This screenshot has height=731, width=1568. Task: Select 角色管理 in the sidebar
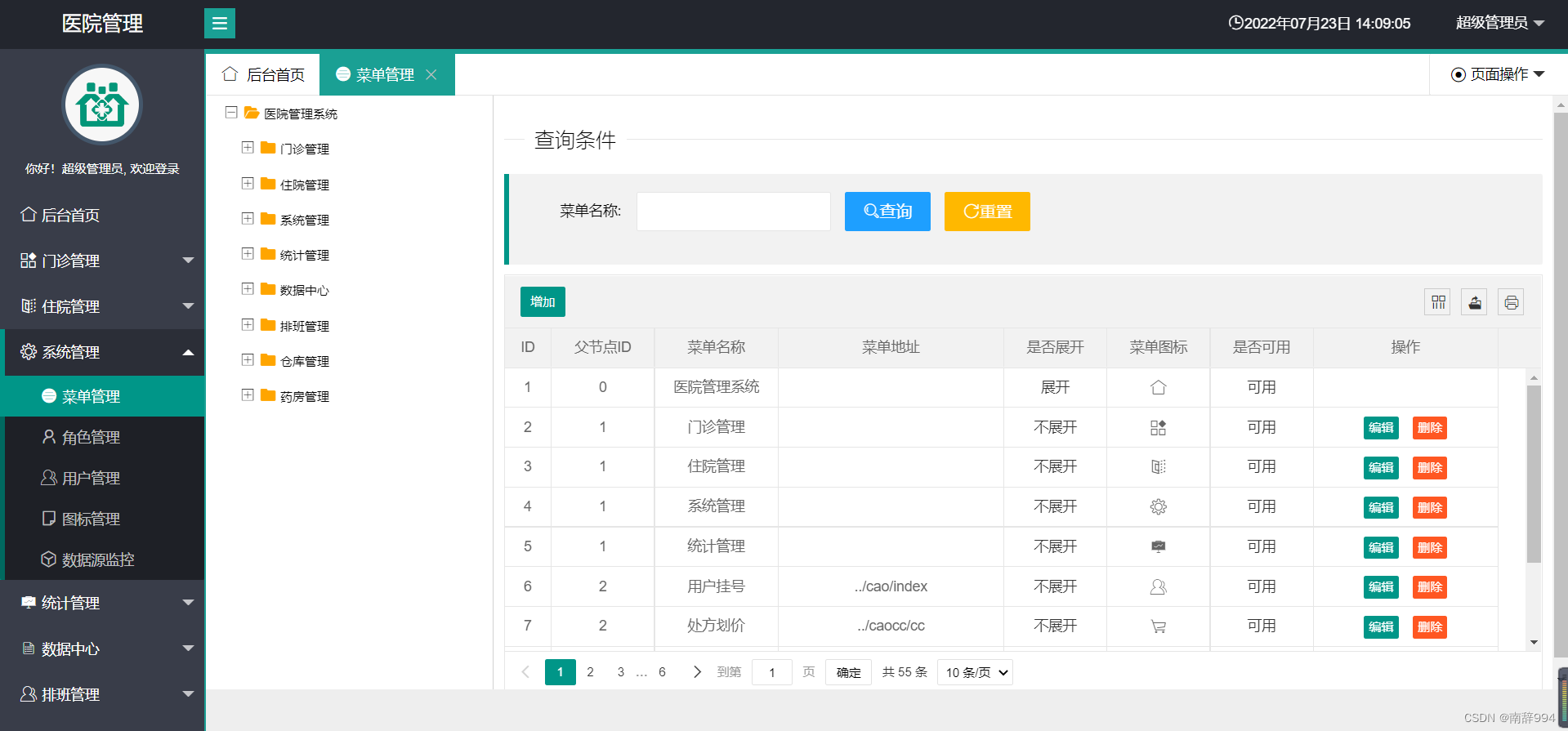[102, 437]
